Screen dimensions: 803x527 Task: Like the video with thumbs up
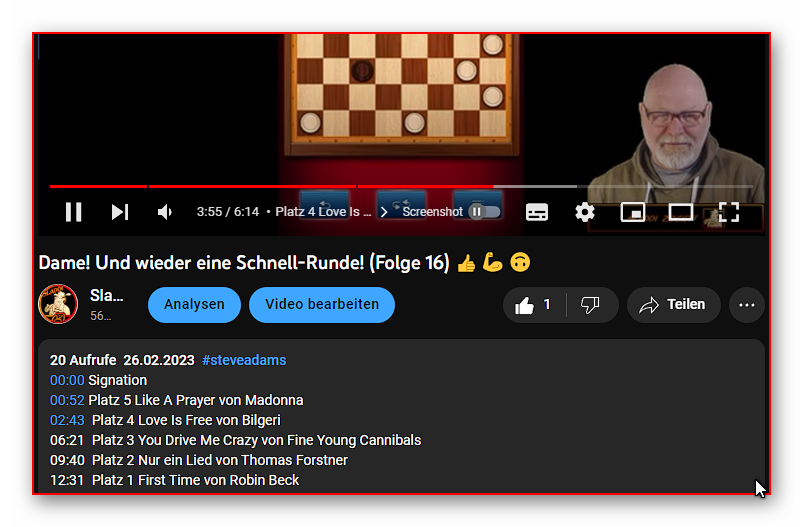coord(534,305)
